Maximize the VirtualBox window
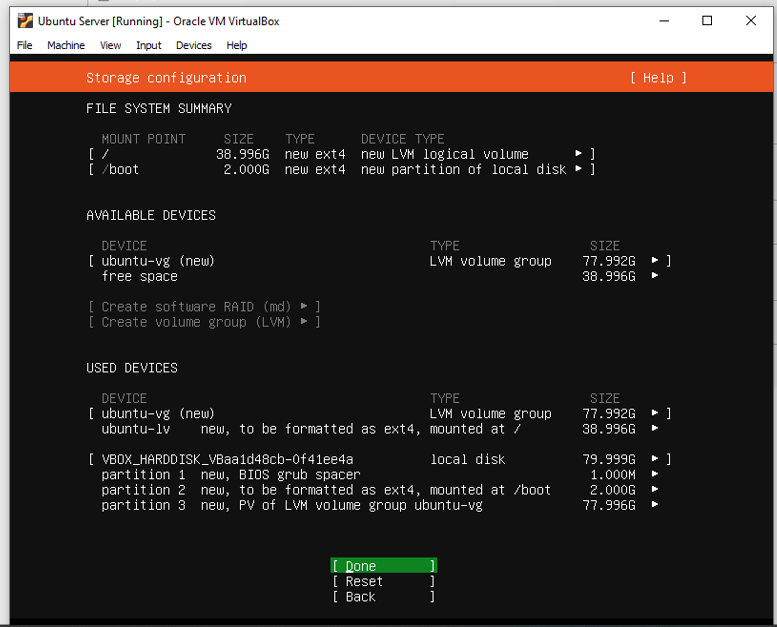 pyautogui.click(x=707, y=21)
